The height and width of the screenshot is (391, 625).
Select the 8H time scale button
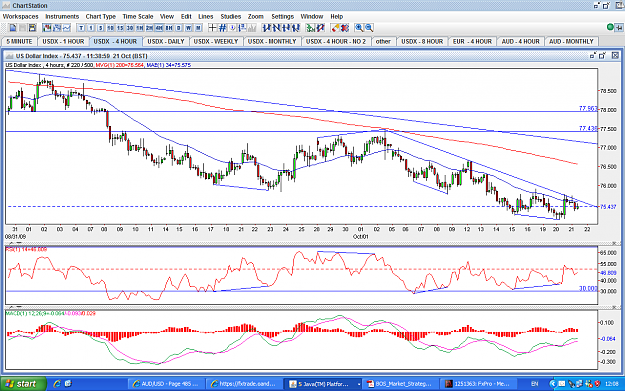169,28
